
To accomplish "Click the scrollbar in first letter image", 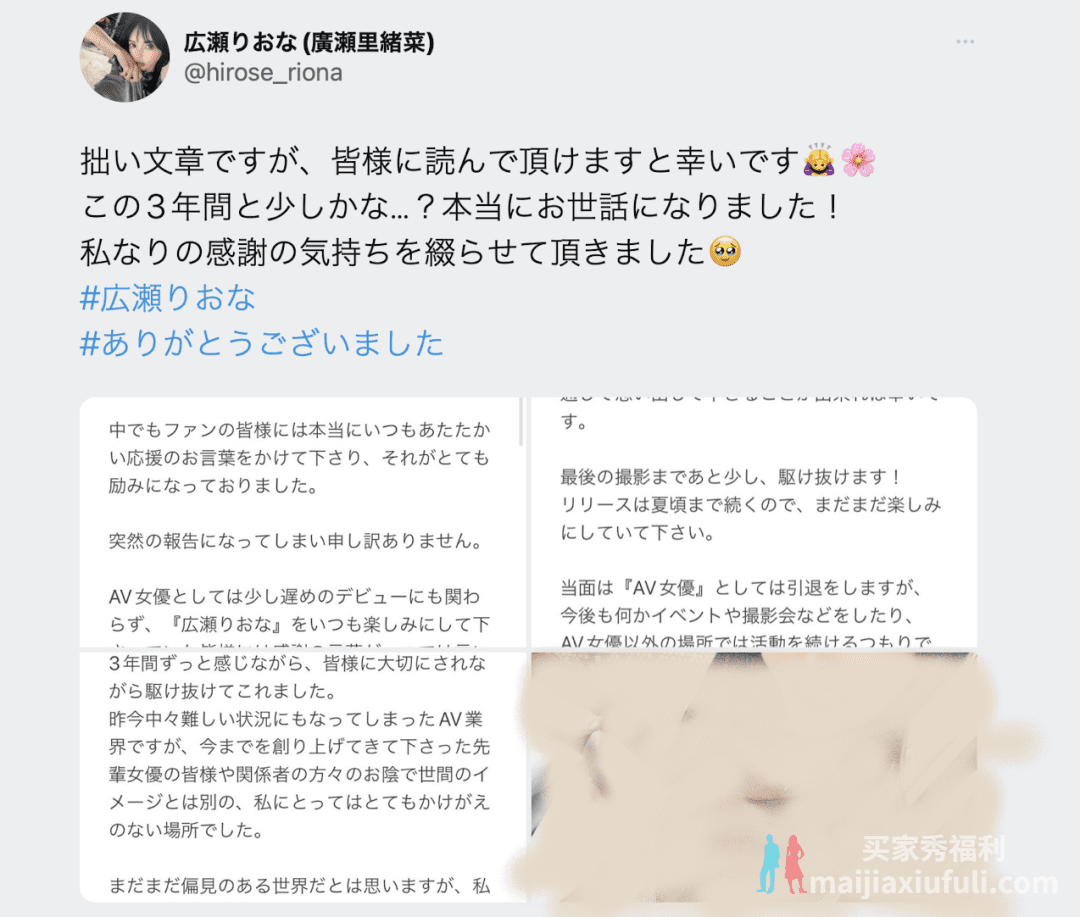I will pos(521,422).
